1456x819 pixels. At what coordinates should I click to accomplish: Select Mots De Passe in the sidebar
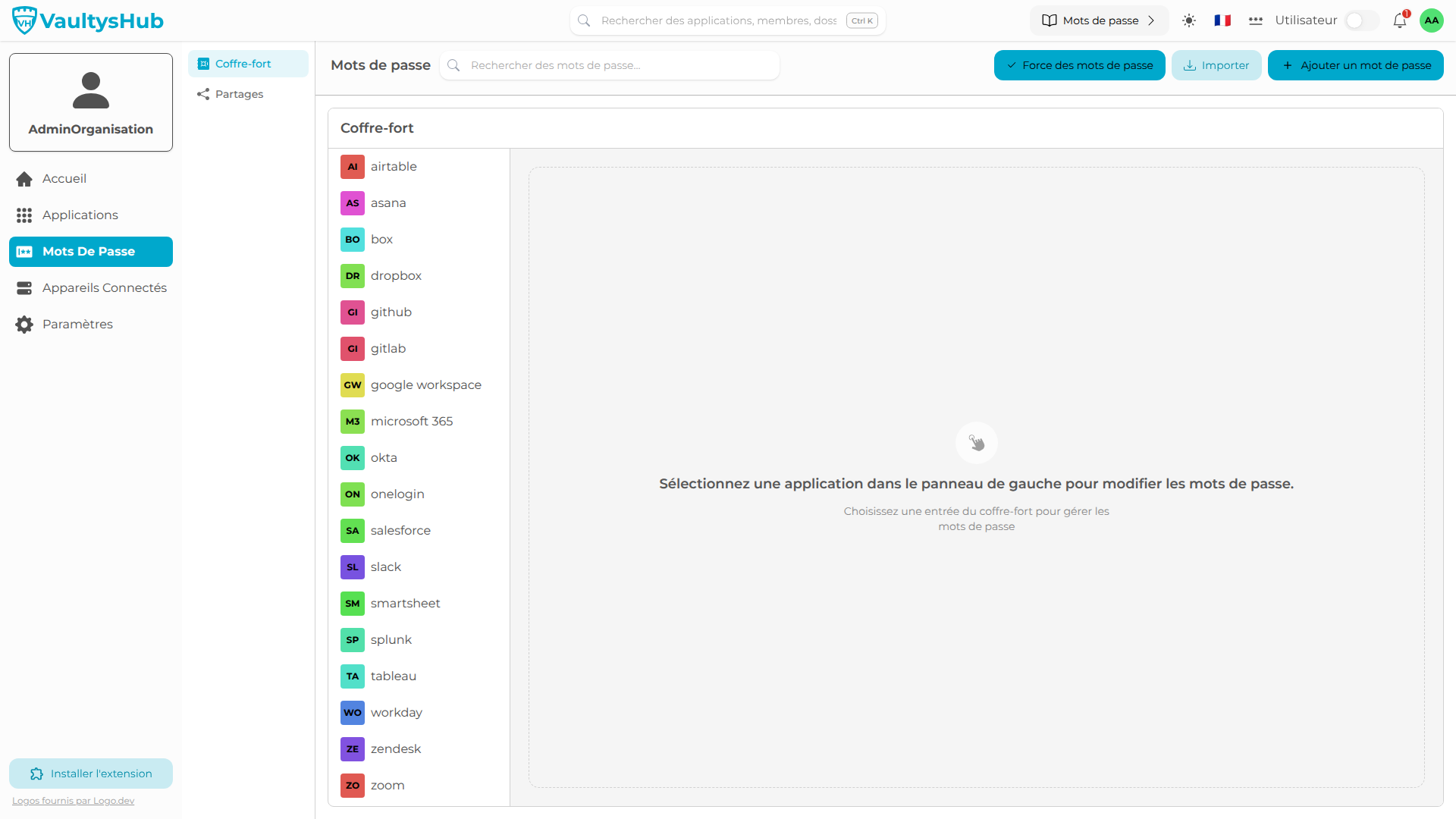coord(91,252)
